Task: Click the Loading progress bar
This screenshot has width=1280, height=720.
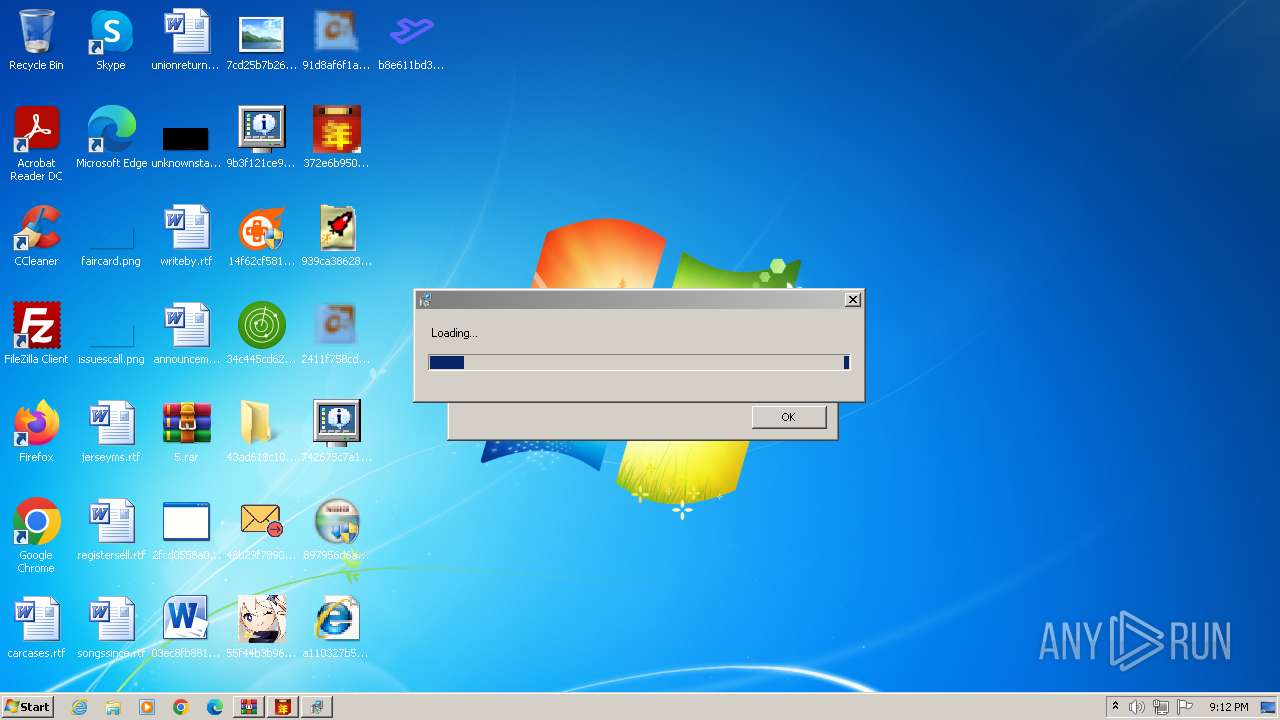Action: [x=639, y=362]
